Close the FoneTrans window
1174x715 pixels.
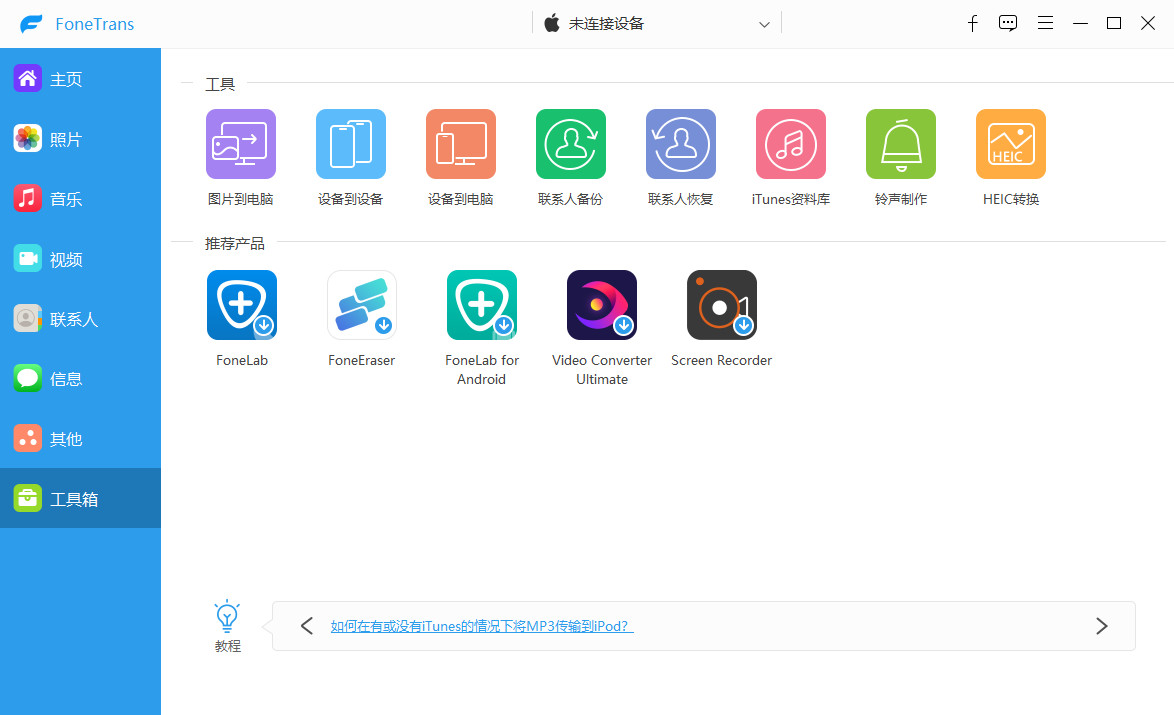[1148, 23]
